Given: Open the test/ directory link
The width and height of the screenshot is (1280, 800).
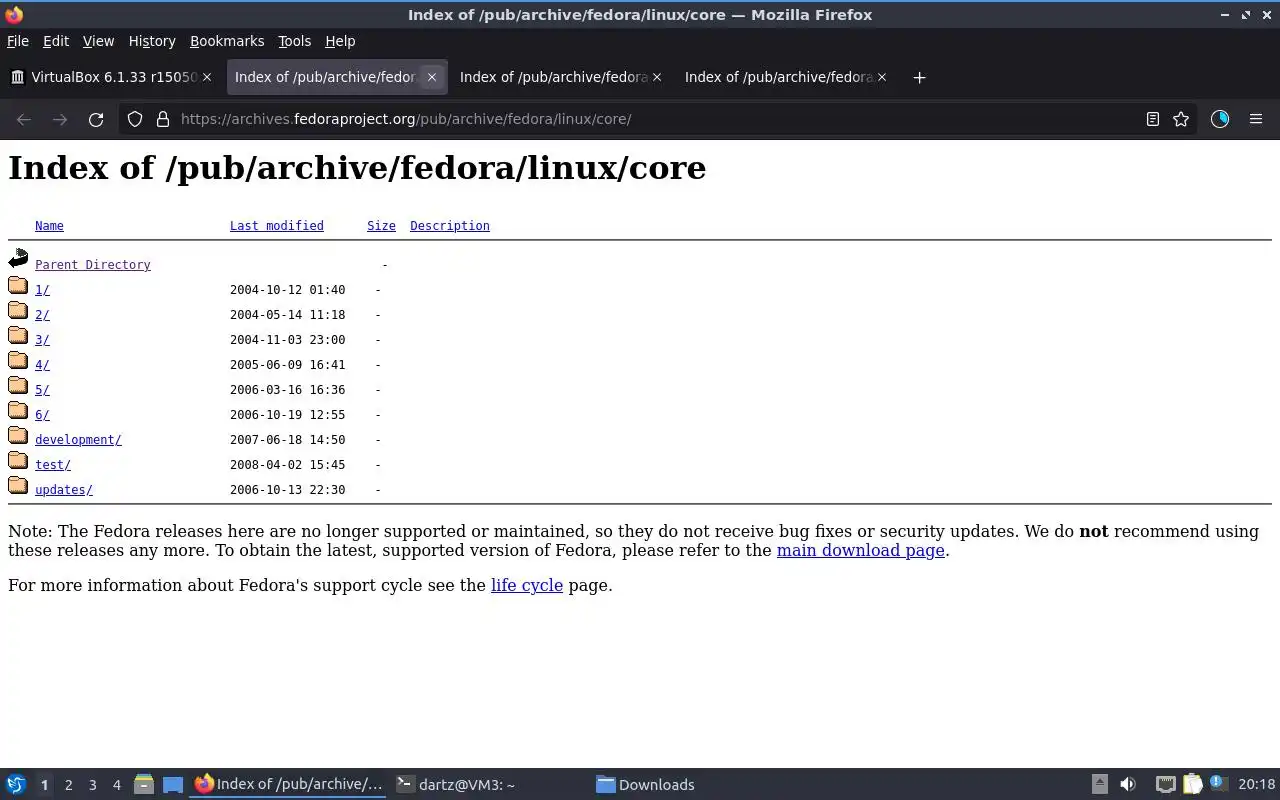Looking at the screenshot, I should 53,465.
